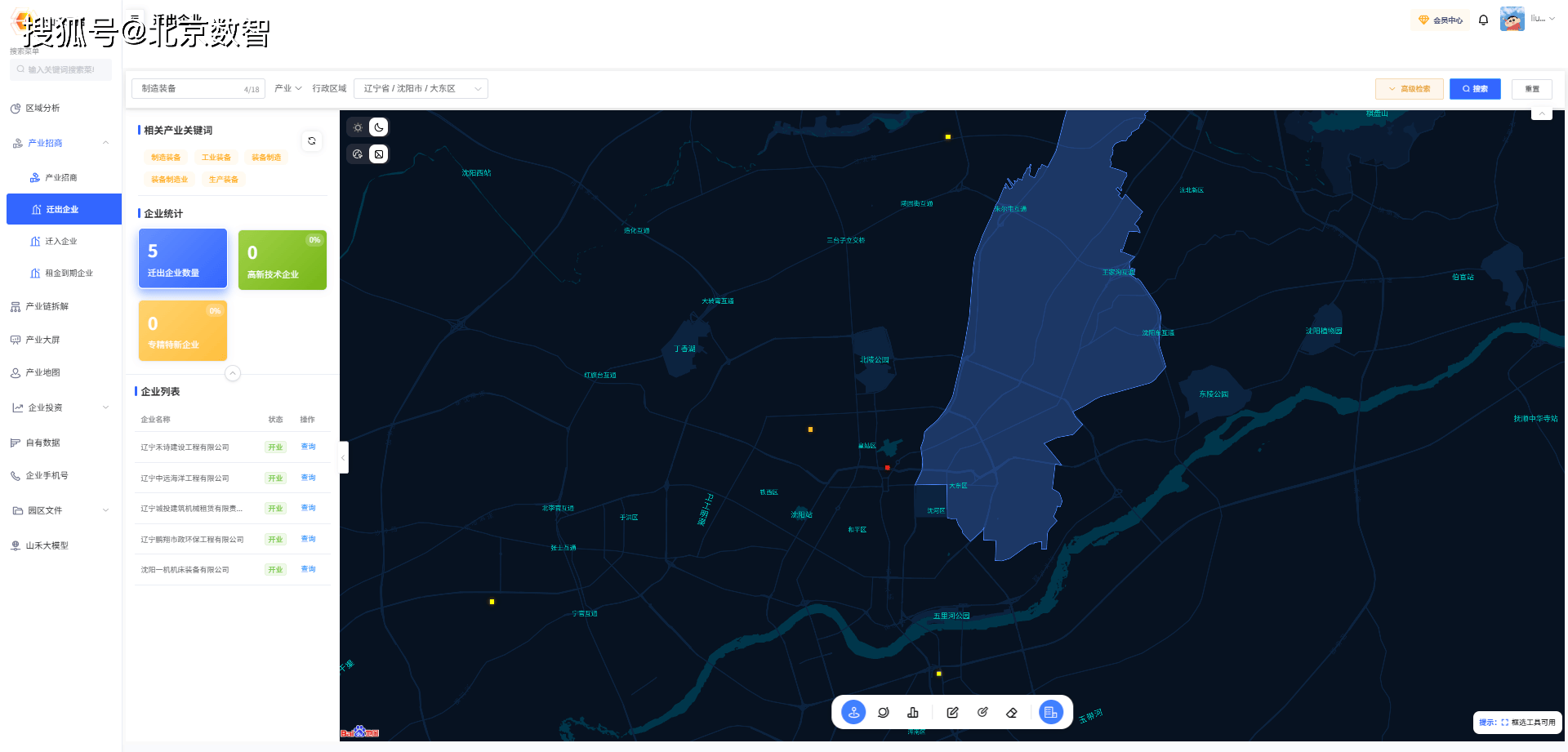Expand the 高级检索 advanced search options

pyautogui.click(x=1409, y=89)
